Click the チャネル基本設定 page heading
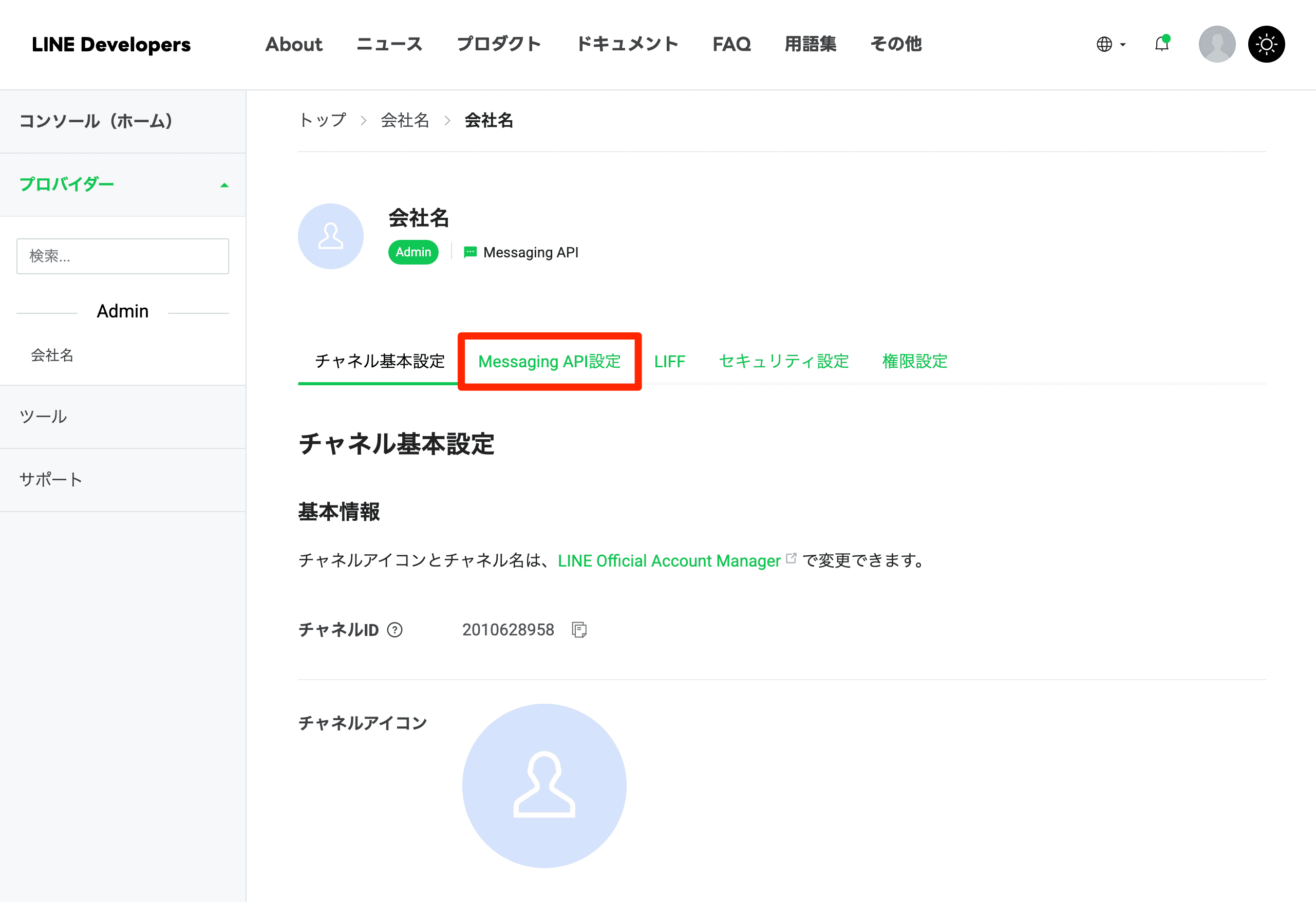Viewport: 1316px width, 902px height. click(x=397, y=444)
